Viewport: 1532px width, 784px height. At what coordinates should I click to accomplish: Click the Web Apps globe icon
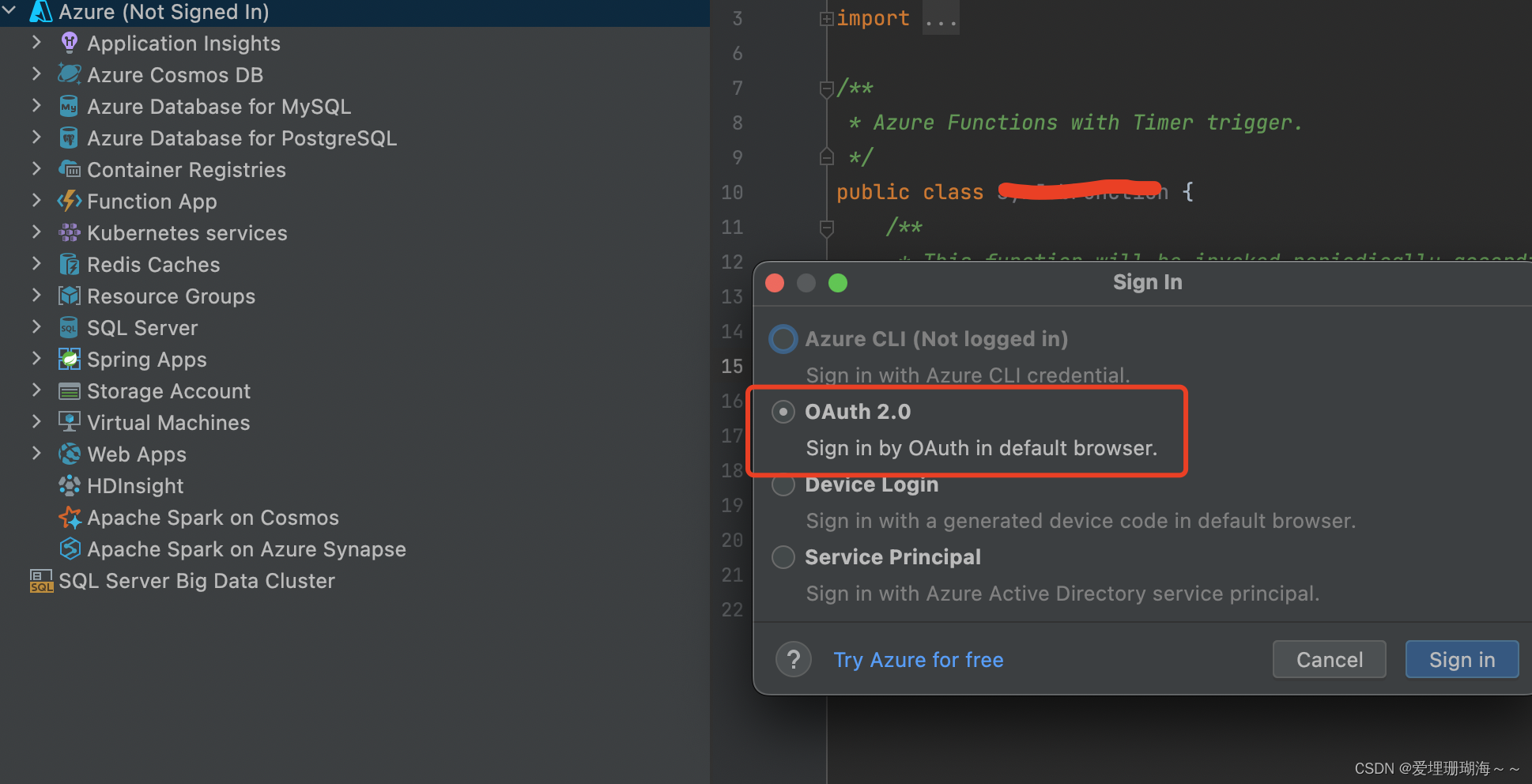pyautogui.click(x=70, y=454)
